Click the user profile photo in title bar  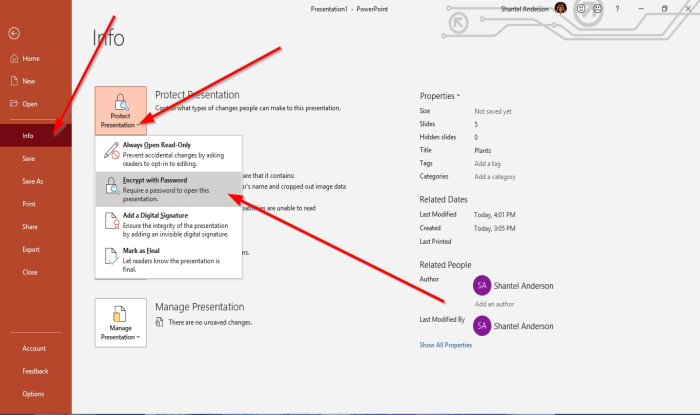click(561, 8)
